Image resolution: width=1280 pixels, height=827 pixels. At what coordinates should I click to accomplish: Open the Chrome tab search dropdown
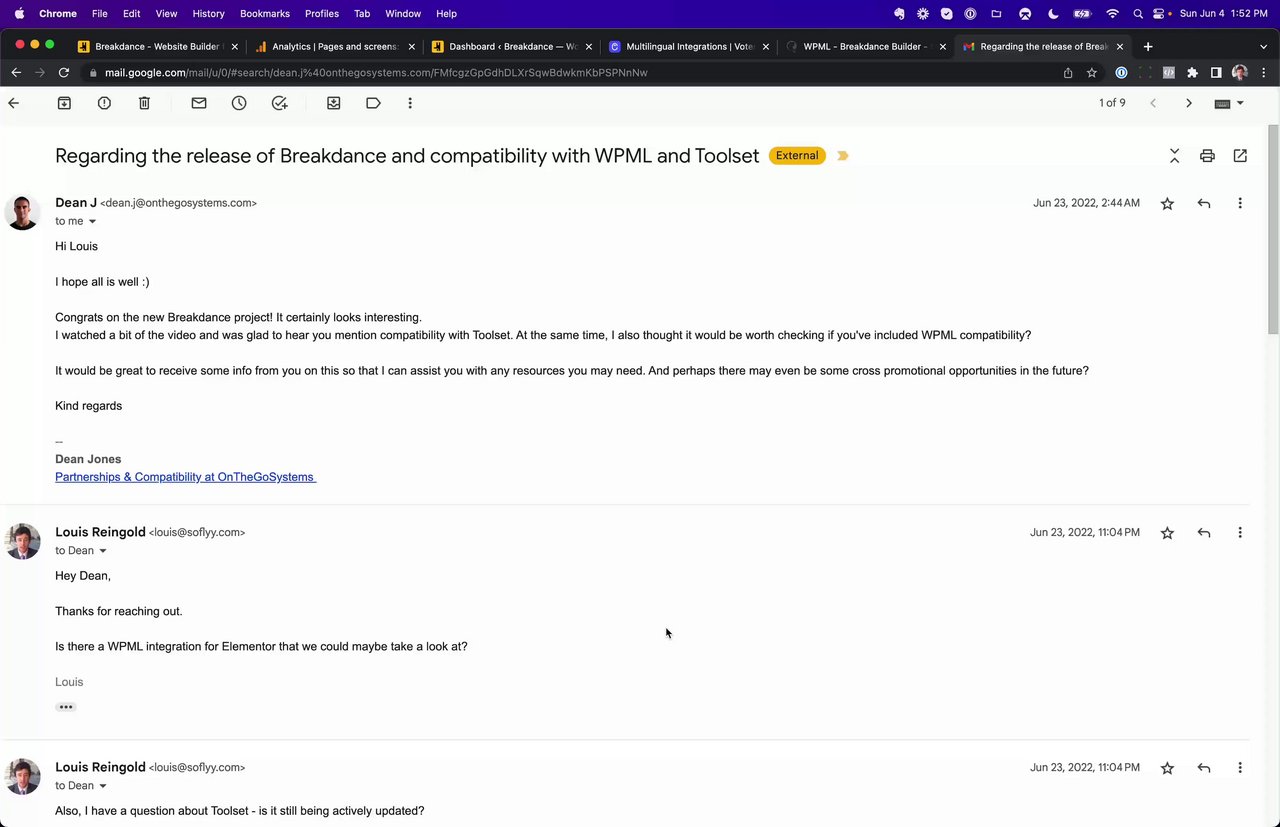click(x=1262, y=46)
